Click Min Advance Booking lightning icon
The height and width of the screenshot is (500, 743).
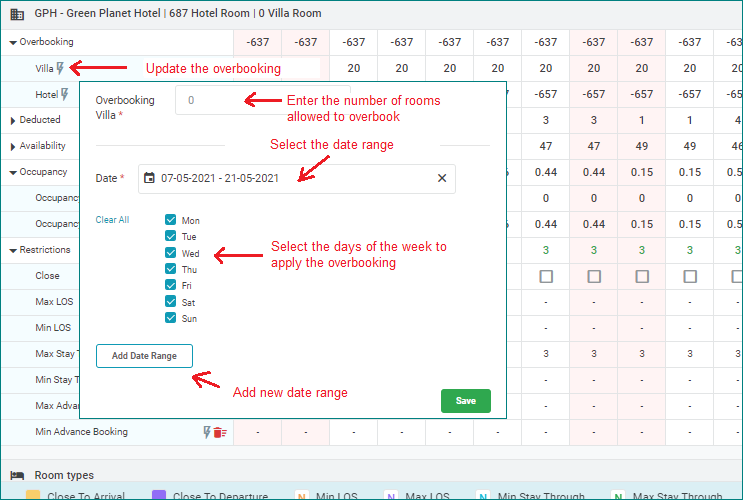click(208, 432)
